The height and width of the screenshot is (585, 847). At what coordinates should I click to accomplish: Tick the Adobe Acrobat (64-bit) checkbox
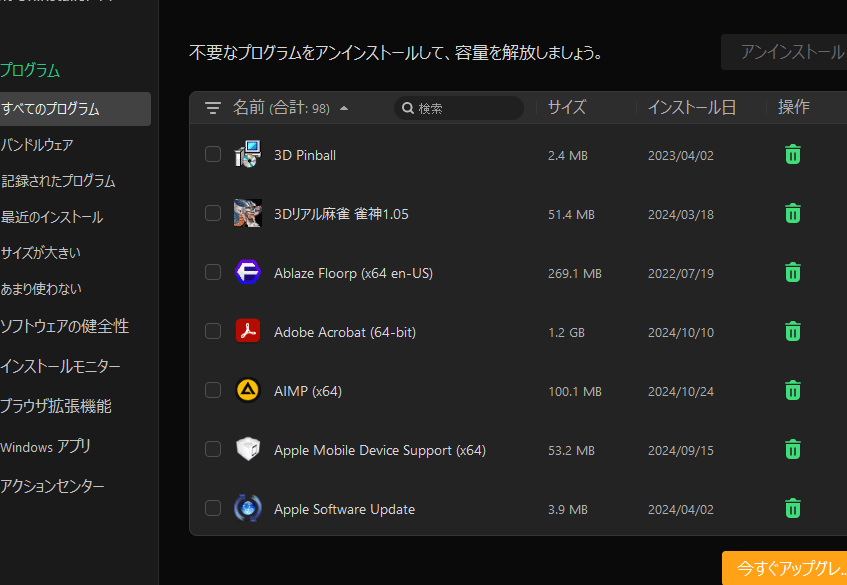point(213,331)
